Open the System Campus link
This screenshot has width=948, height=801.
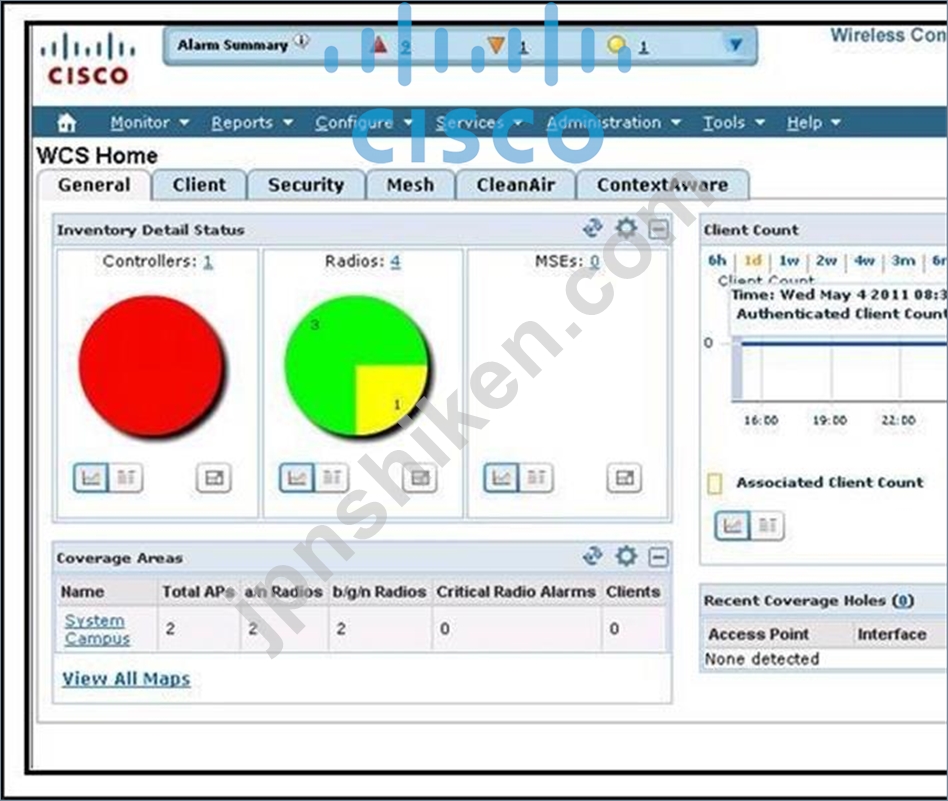[97, 629]
